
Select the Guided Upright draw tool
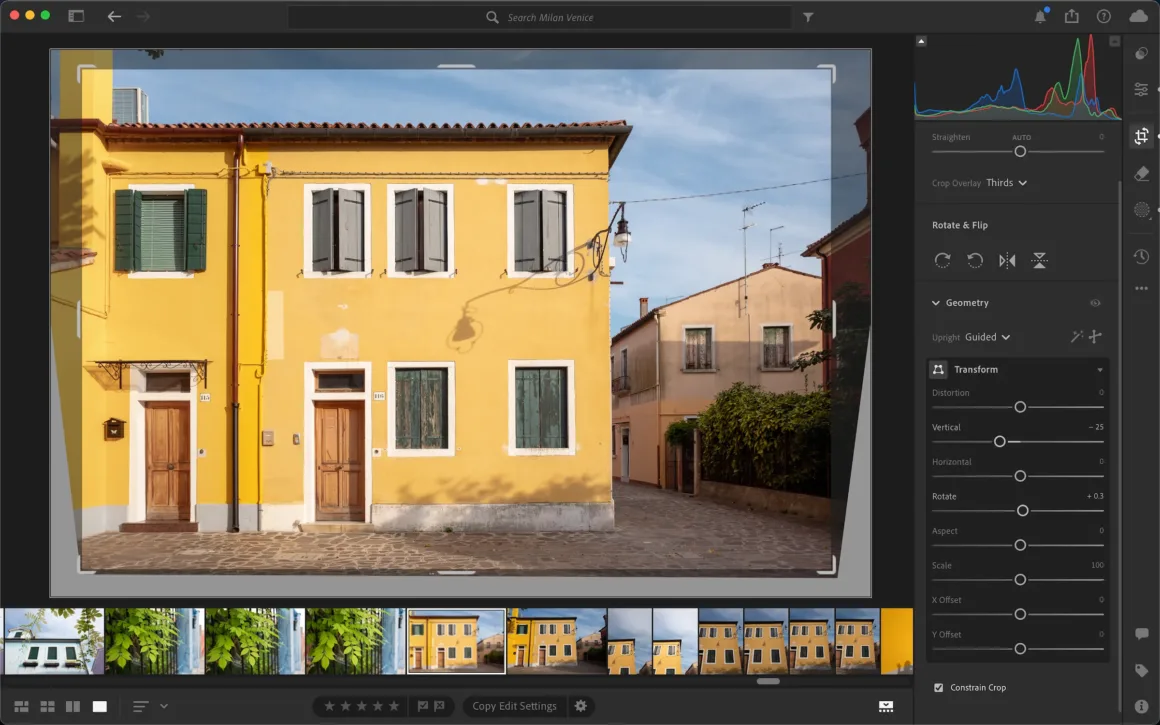1095,337
